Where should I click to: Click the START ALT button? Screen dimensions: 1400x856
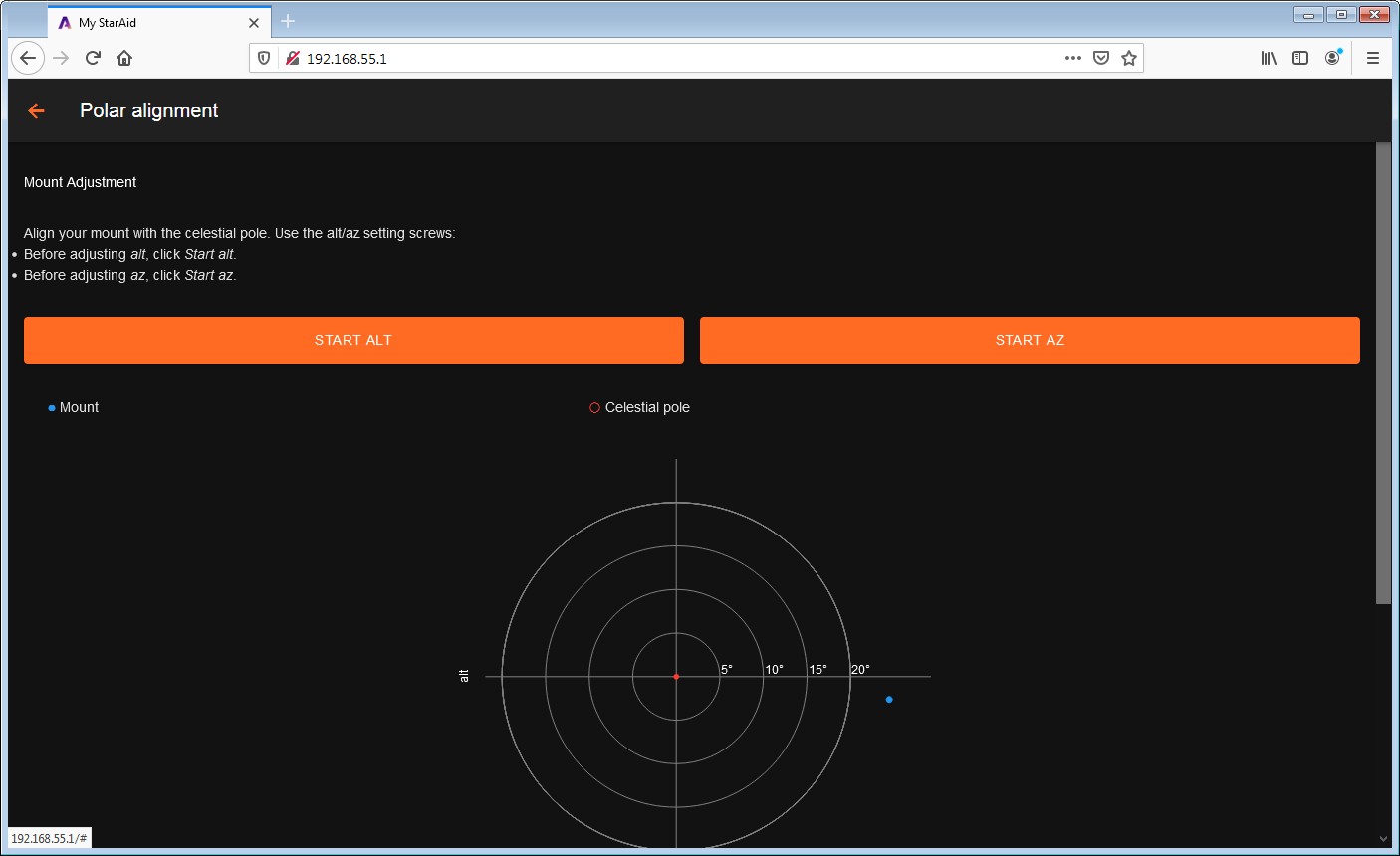[353, 340]
